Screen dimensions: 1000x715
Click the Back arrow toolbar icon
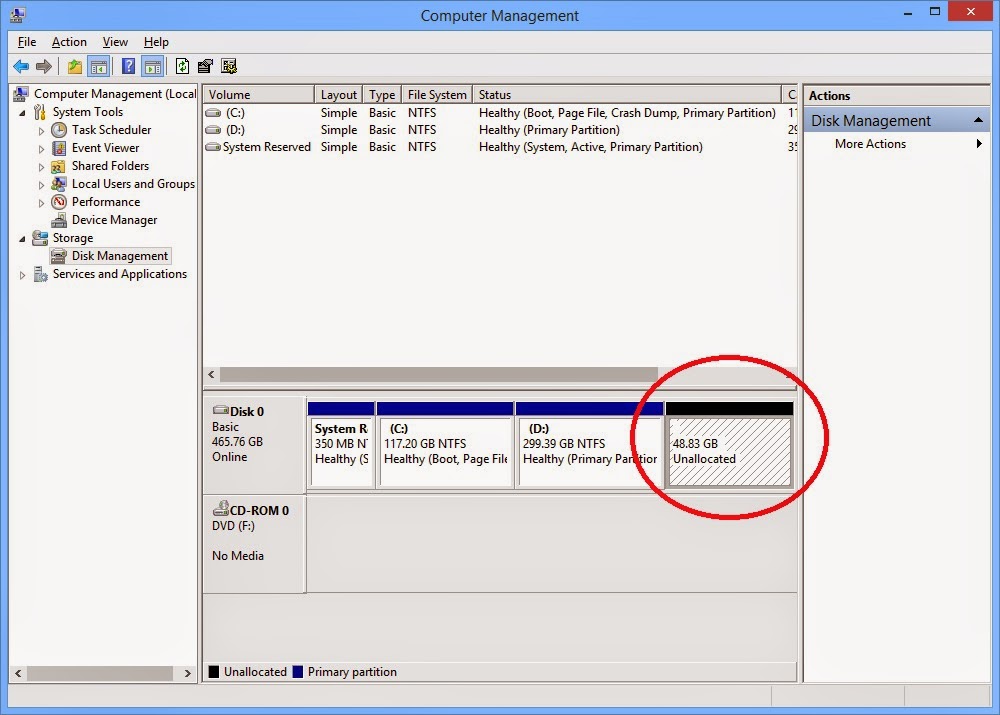tap(21, 66)
